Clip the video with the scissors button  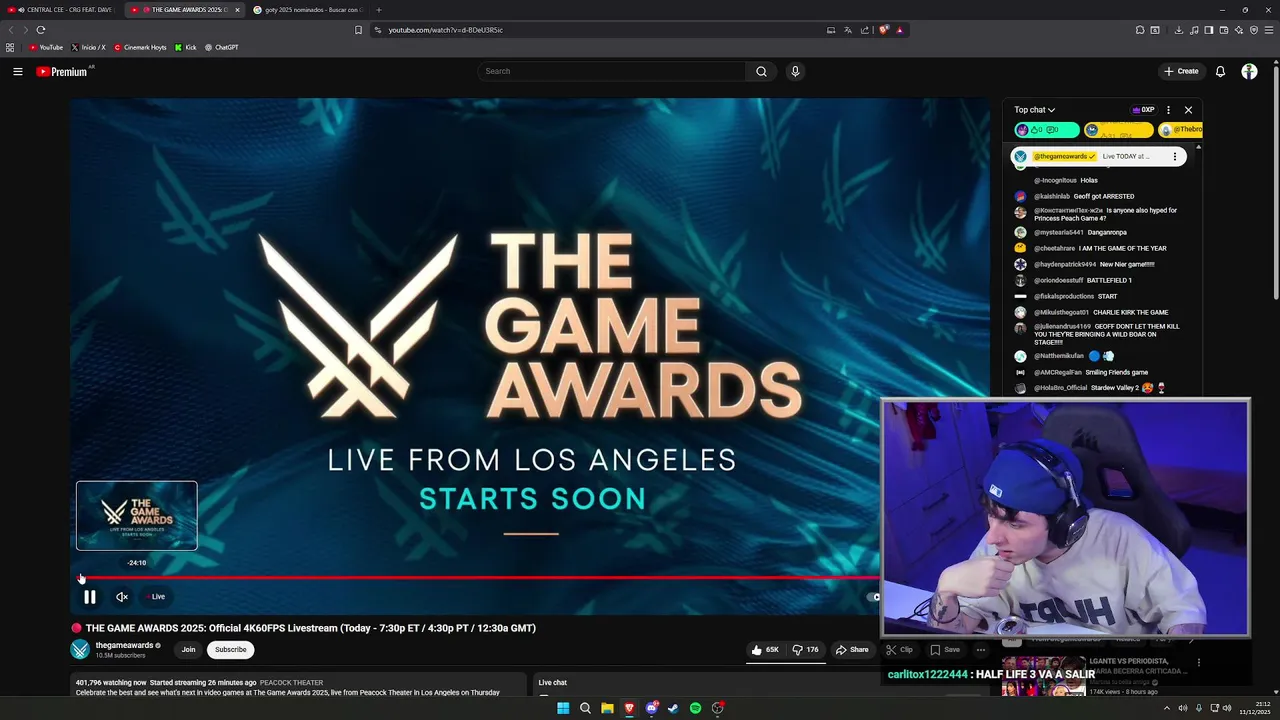coord(899,650)
